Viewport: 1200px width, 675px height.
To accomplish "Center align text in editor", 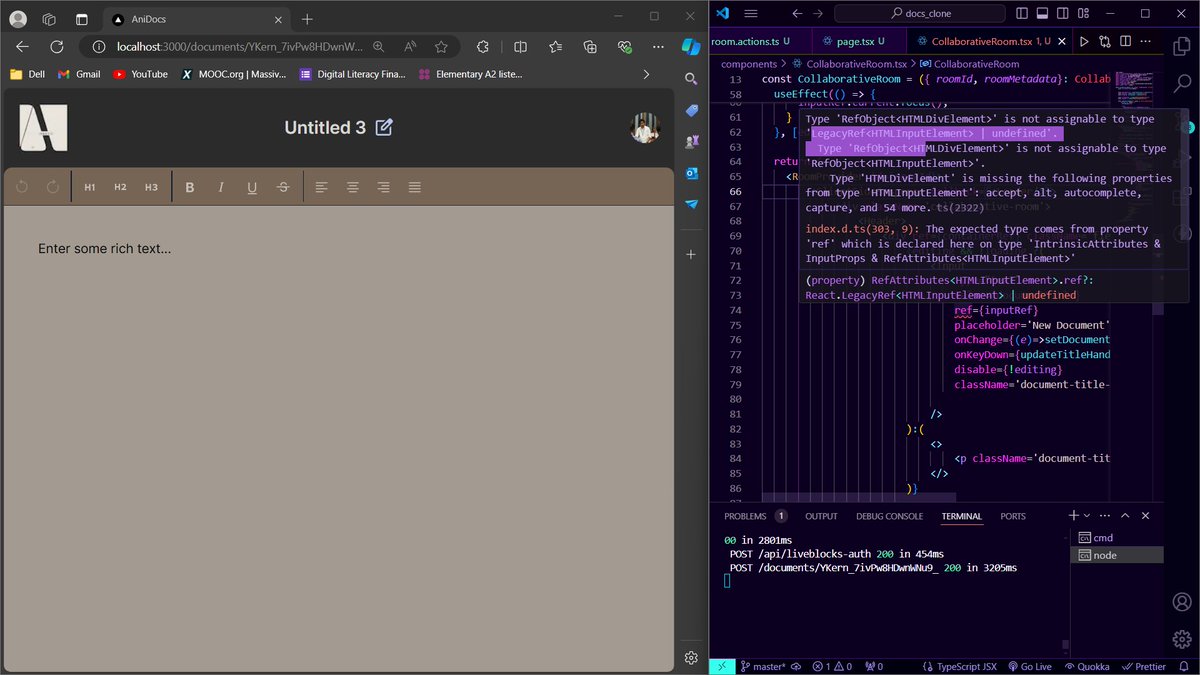I will click(x=352, y=187).
